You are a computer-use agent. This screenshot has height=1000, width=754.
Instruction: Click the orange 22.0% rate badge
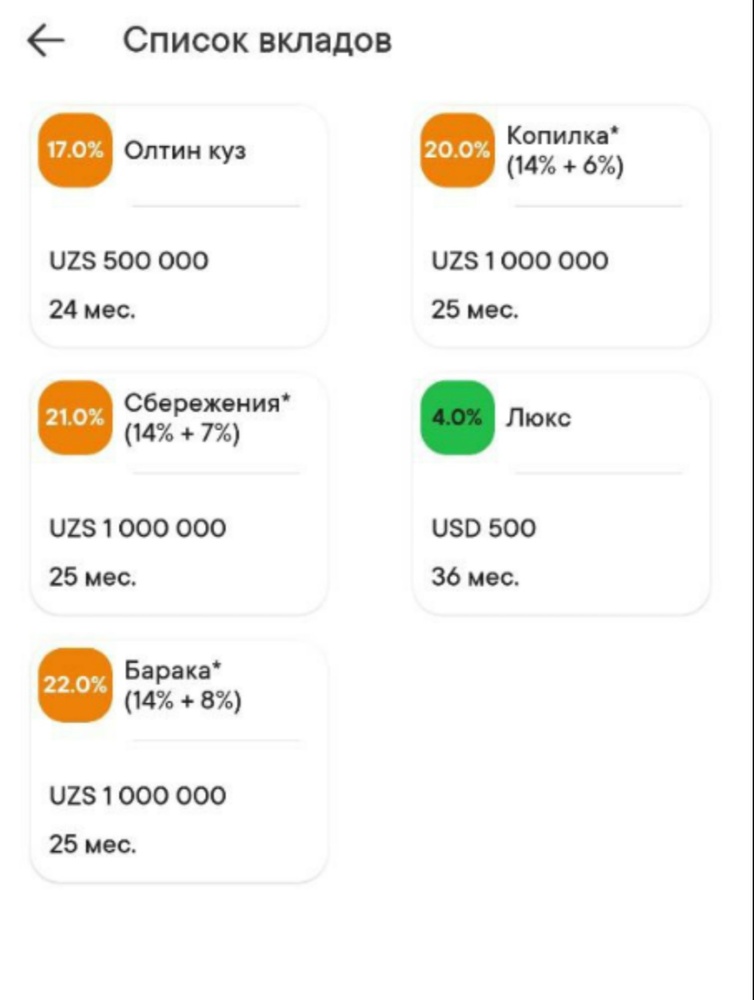click(x=76, y=685)
